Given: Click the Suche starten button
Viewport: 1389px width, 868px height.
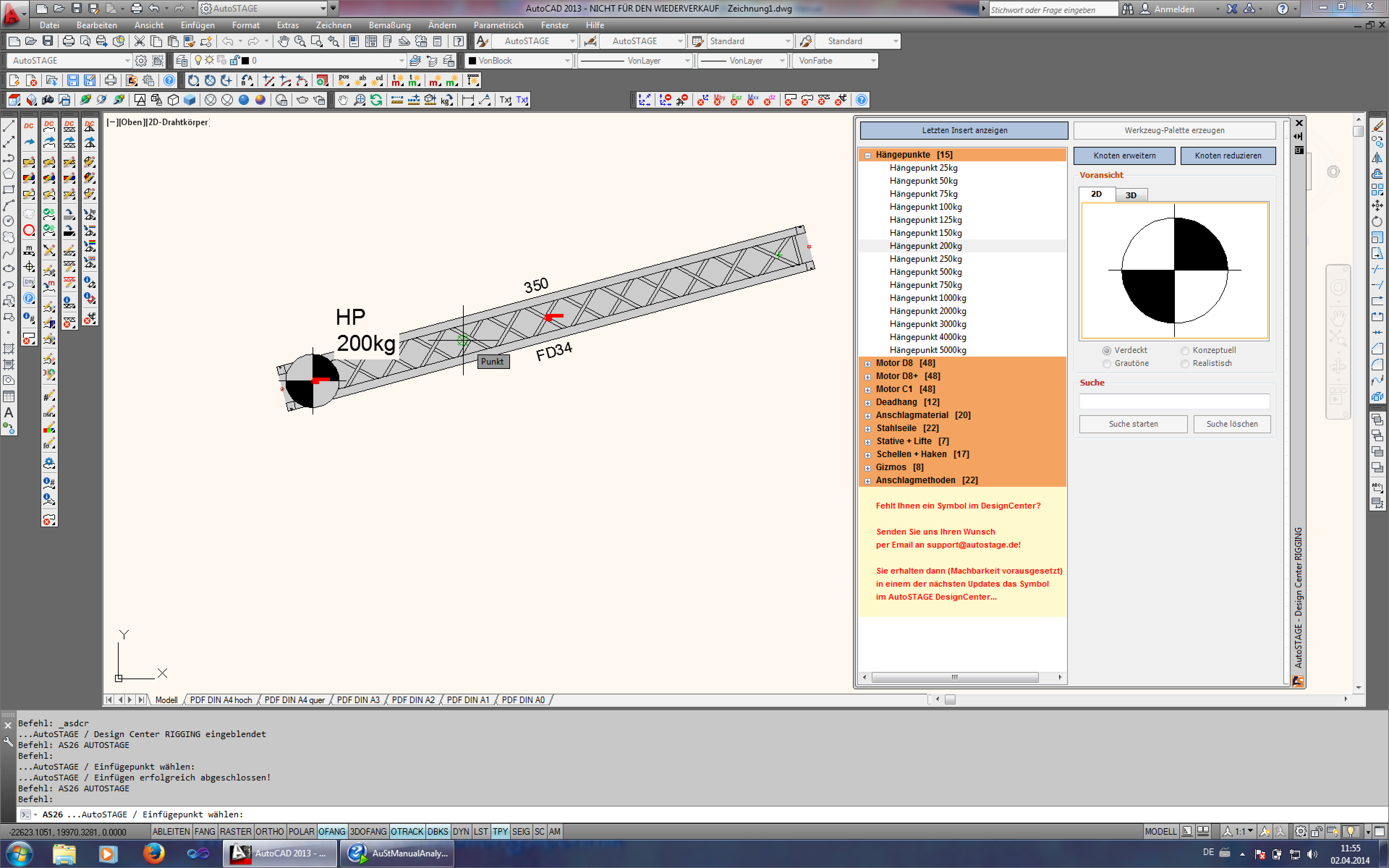Looking at the screenshot, I should click(1133, 424).
